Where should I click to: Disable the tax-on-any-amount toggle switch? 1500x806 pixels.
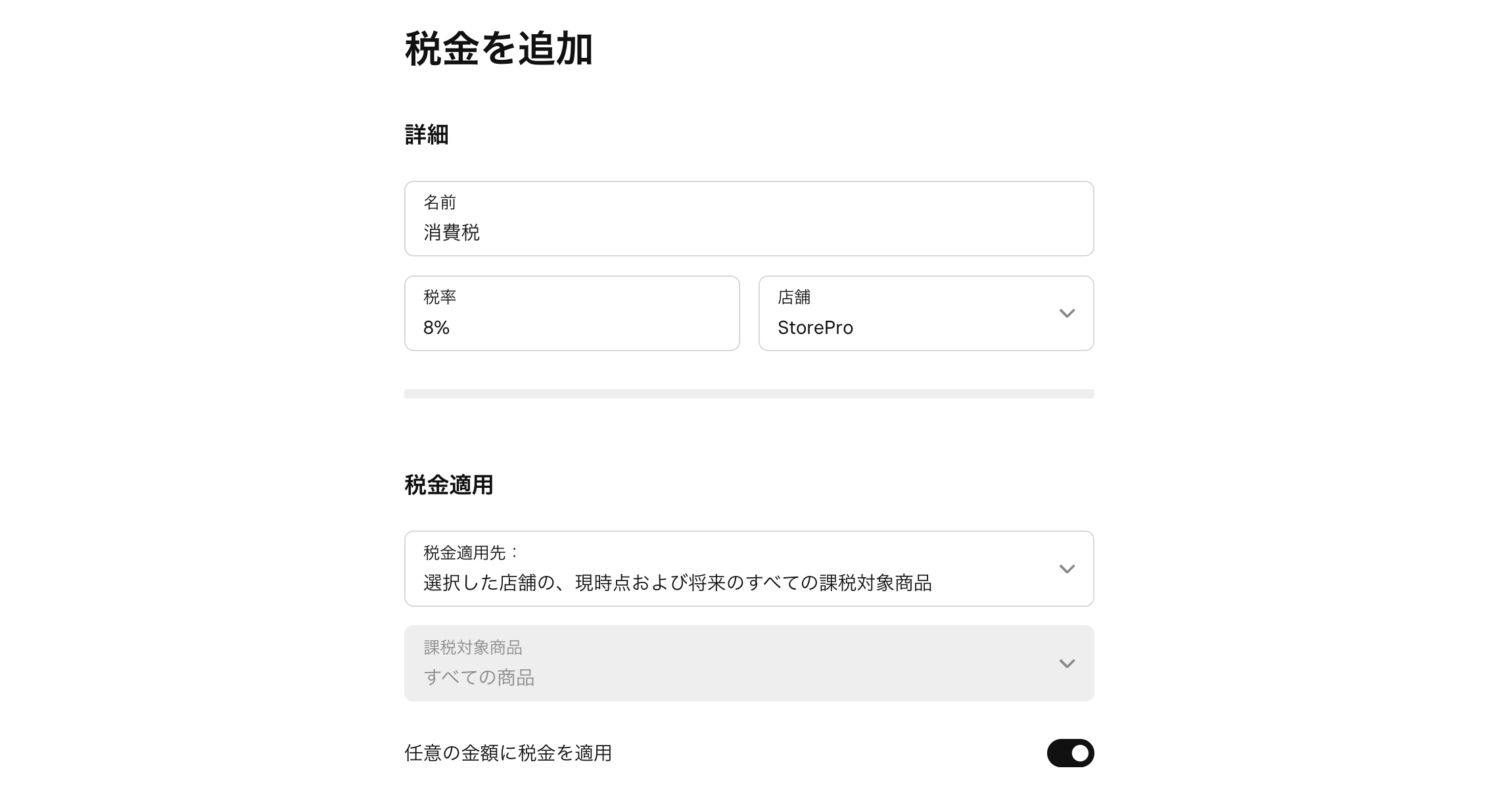pyautogui.click(x=1070, y=753)
